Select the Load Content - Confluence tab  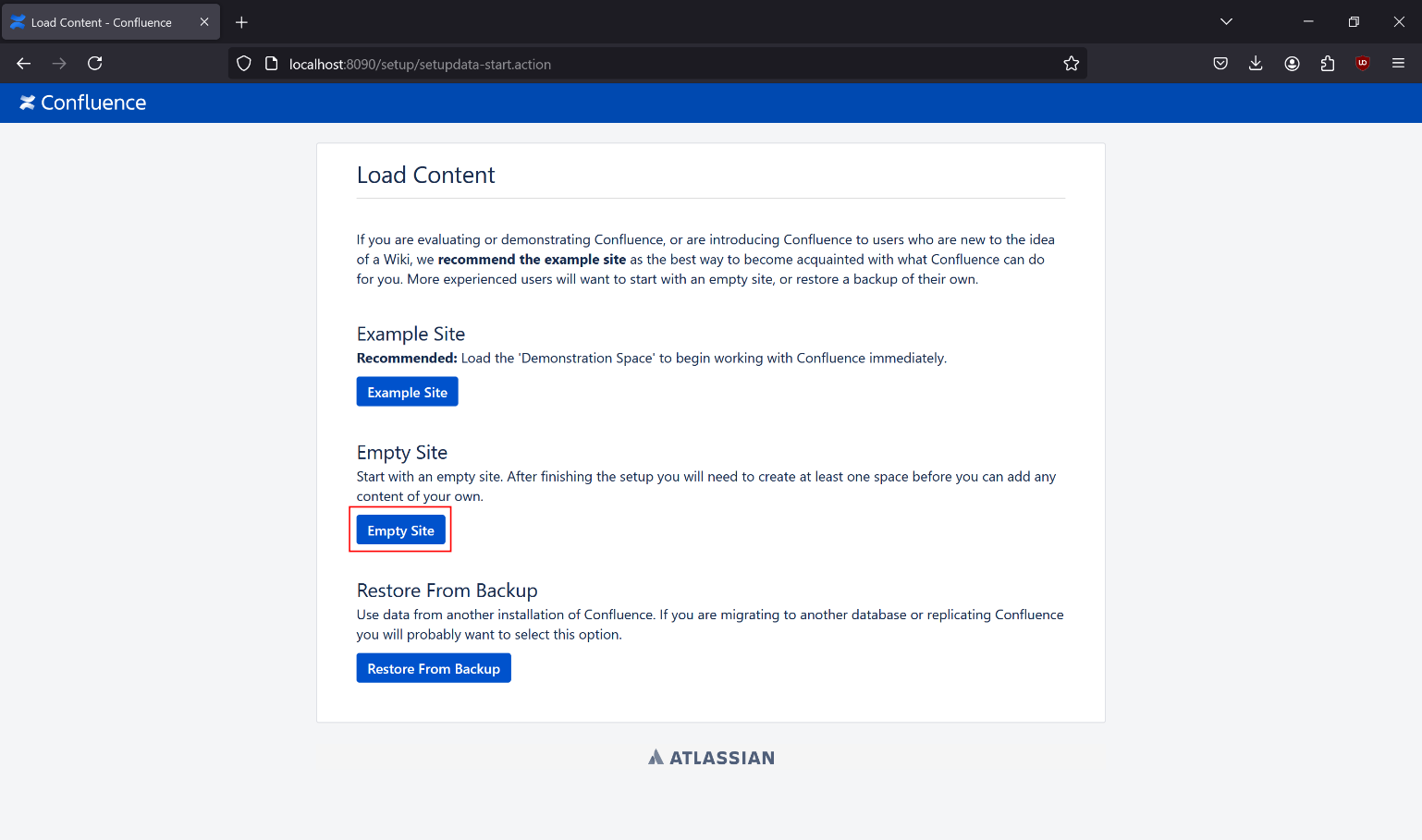[111, 22]
